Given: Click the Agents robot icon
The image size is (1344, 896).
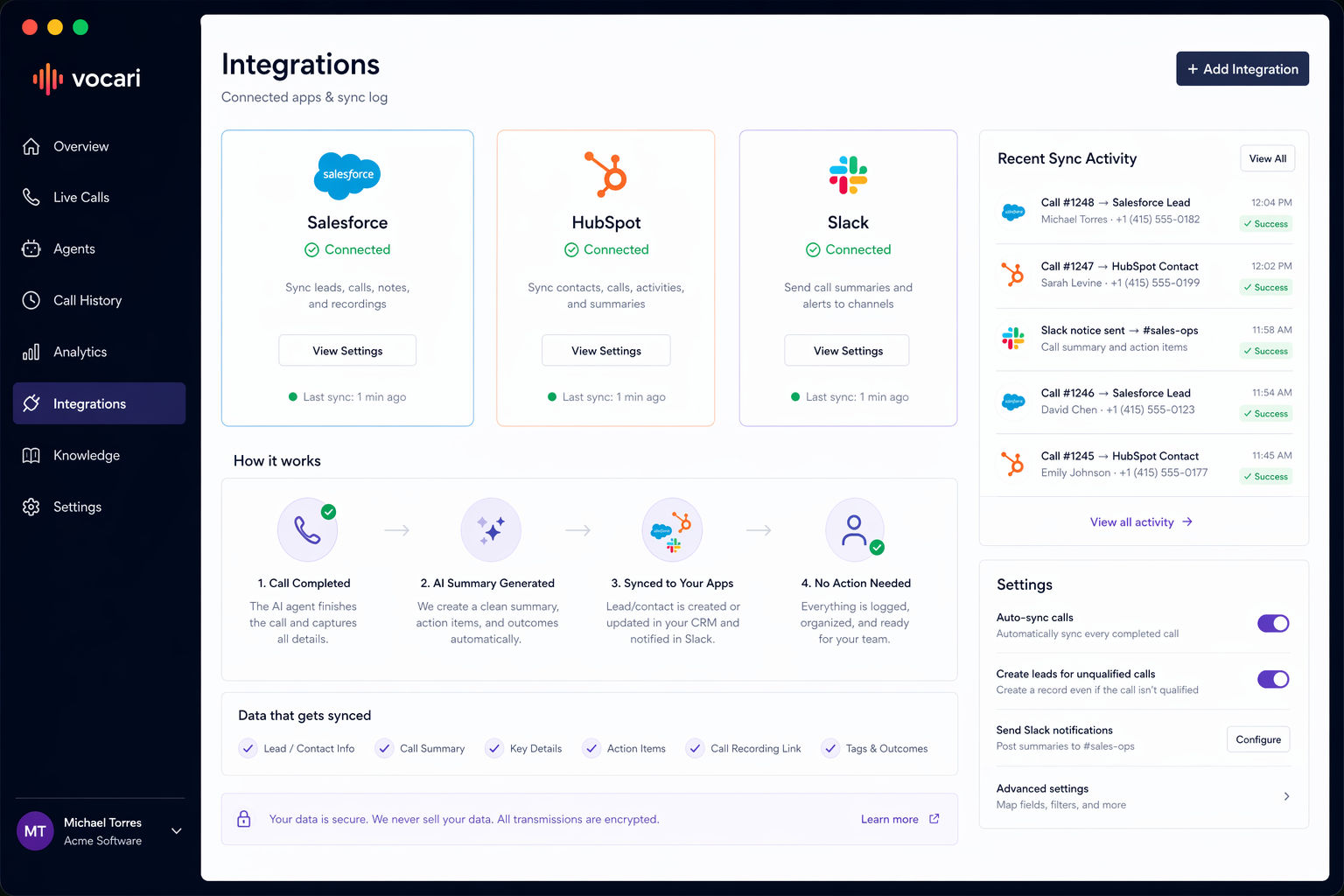Looking at the screenshot, I should [x=31, y=248].
